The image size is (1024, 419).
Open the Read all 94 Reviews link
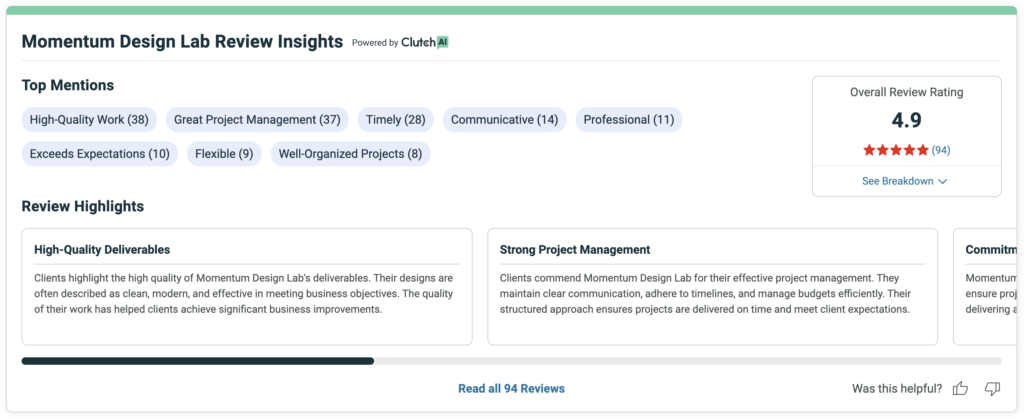pyautogui.click(x=511, y=388)
